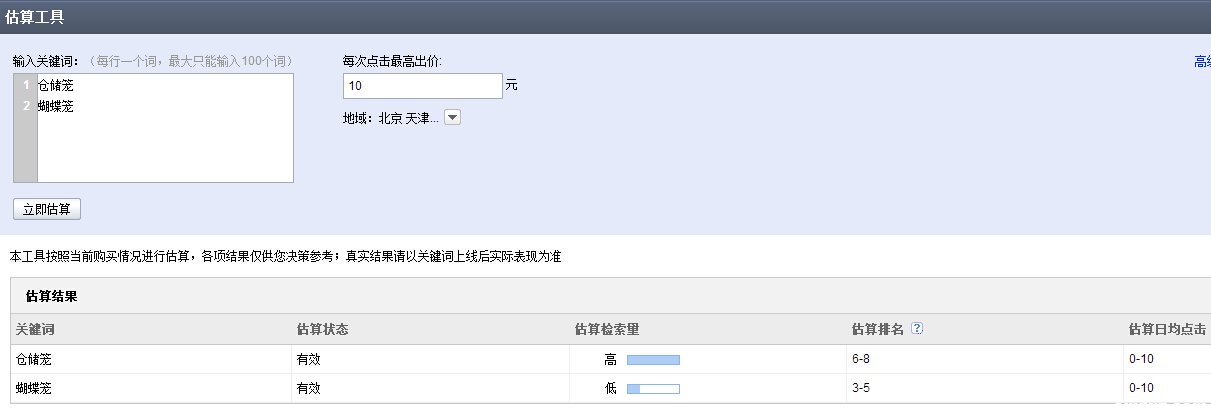Focus the 每次点击最高出价 bid input field
The height and width of the screenshot is (419, 1211).
pos(422,86)
